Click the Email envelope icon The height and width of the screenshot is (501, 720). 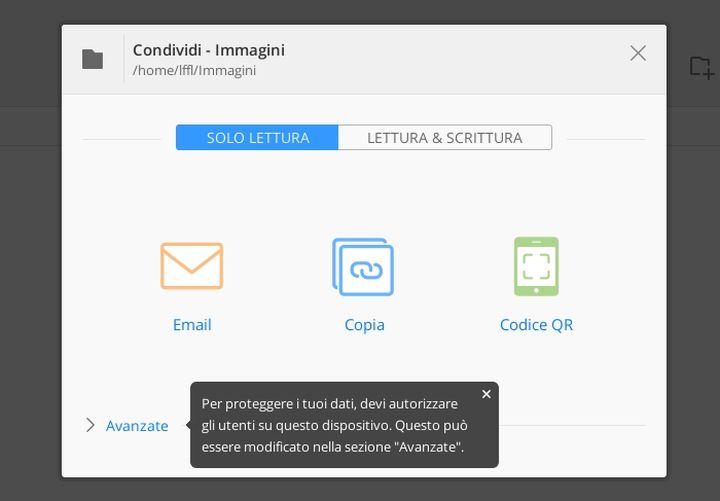tap(191, 266)
